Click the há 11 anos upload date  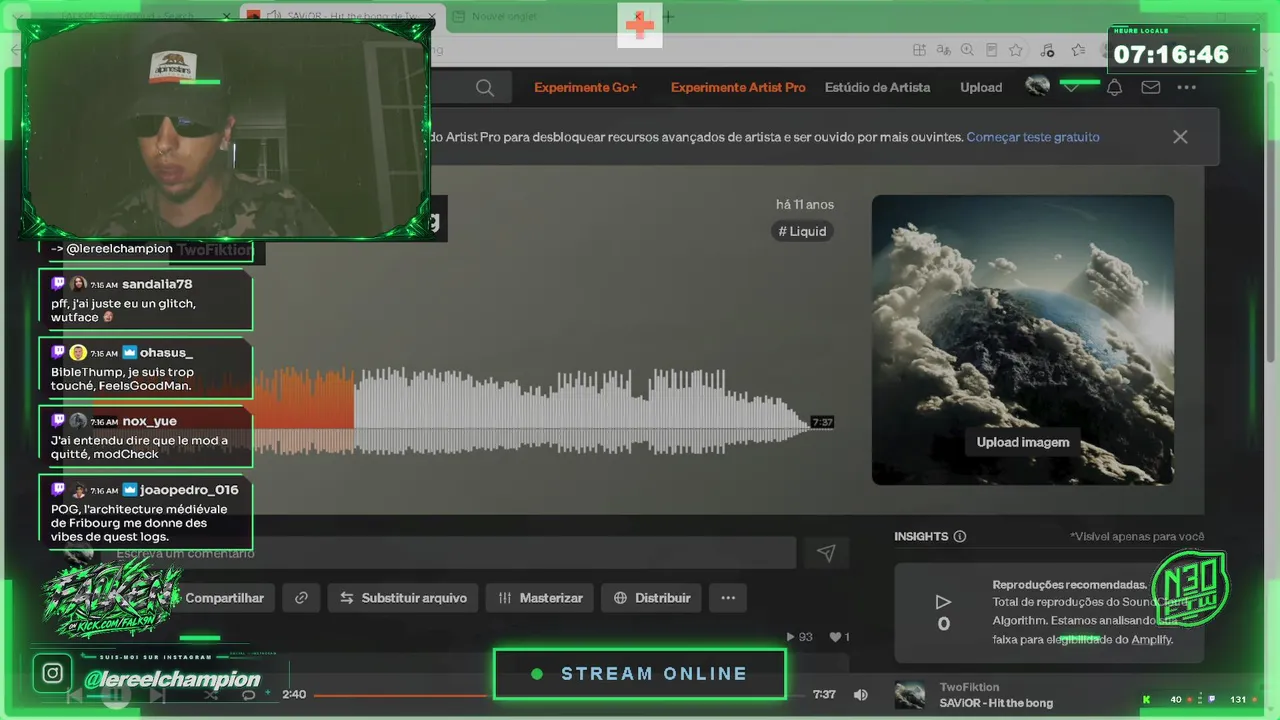pyautogui.click(x=805, y=205)
